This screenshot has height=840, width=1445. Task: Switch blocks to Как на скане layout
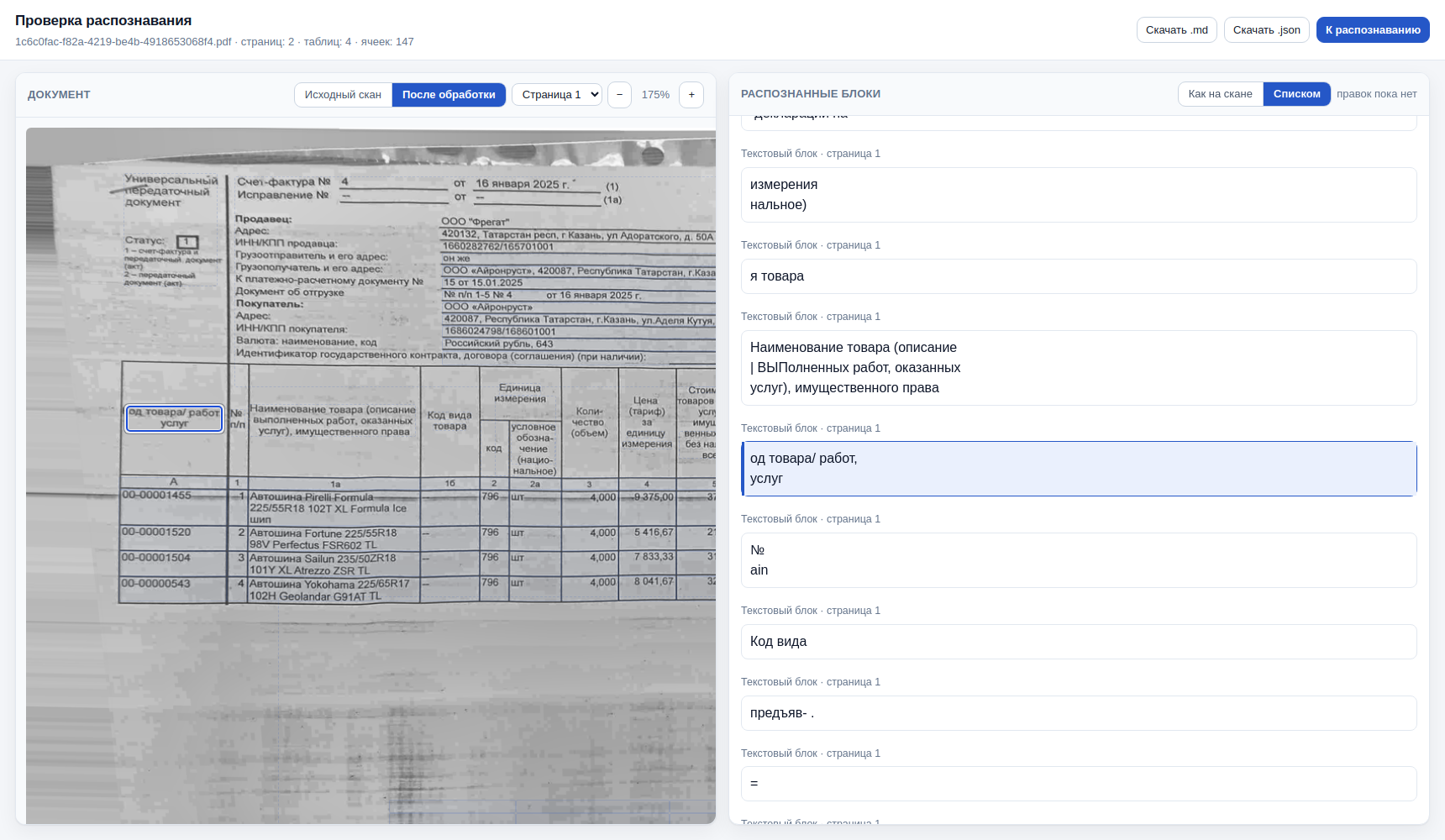pos(1220,93)
